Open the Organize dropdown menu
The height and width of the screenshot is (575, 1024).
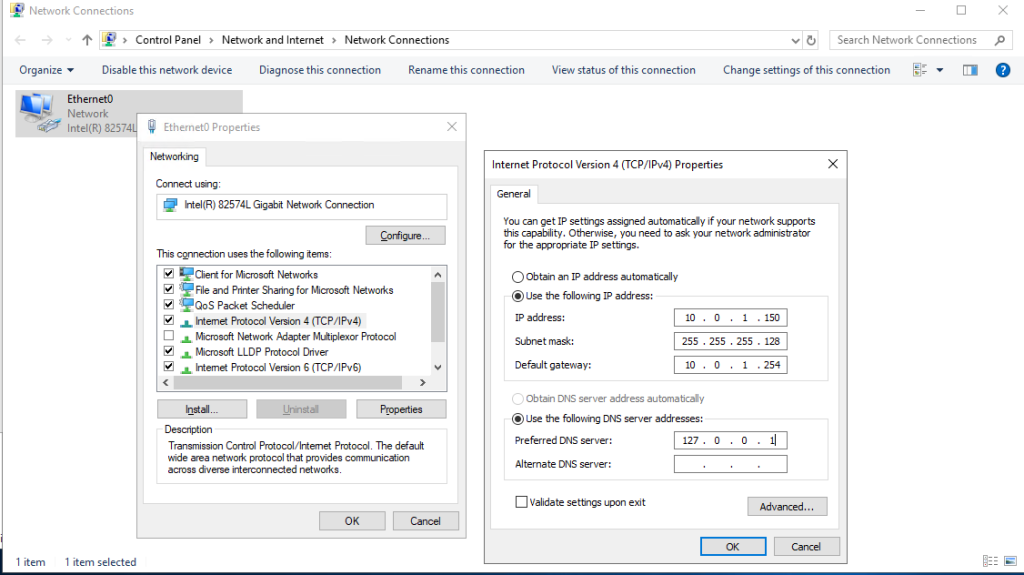(x=47, y=70)
